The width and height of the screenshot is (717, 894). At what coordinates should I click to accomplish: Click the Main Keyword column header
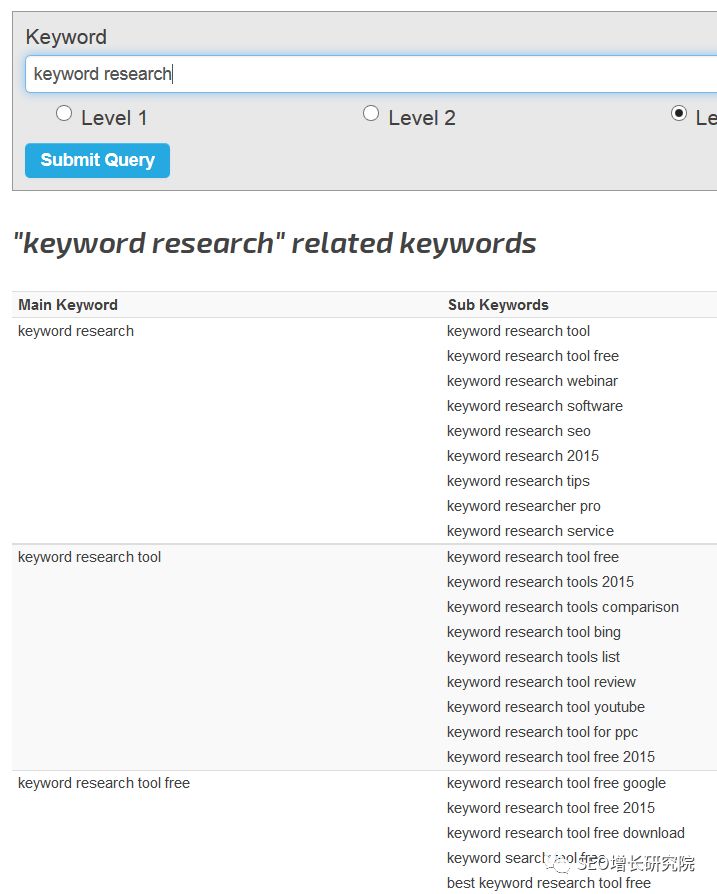click(68, 305)
